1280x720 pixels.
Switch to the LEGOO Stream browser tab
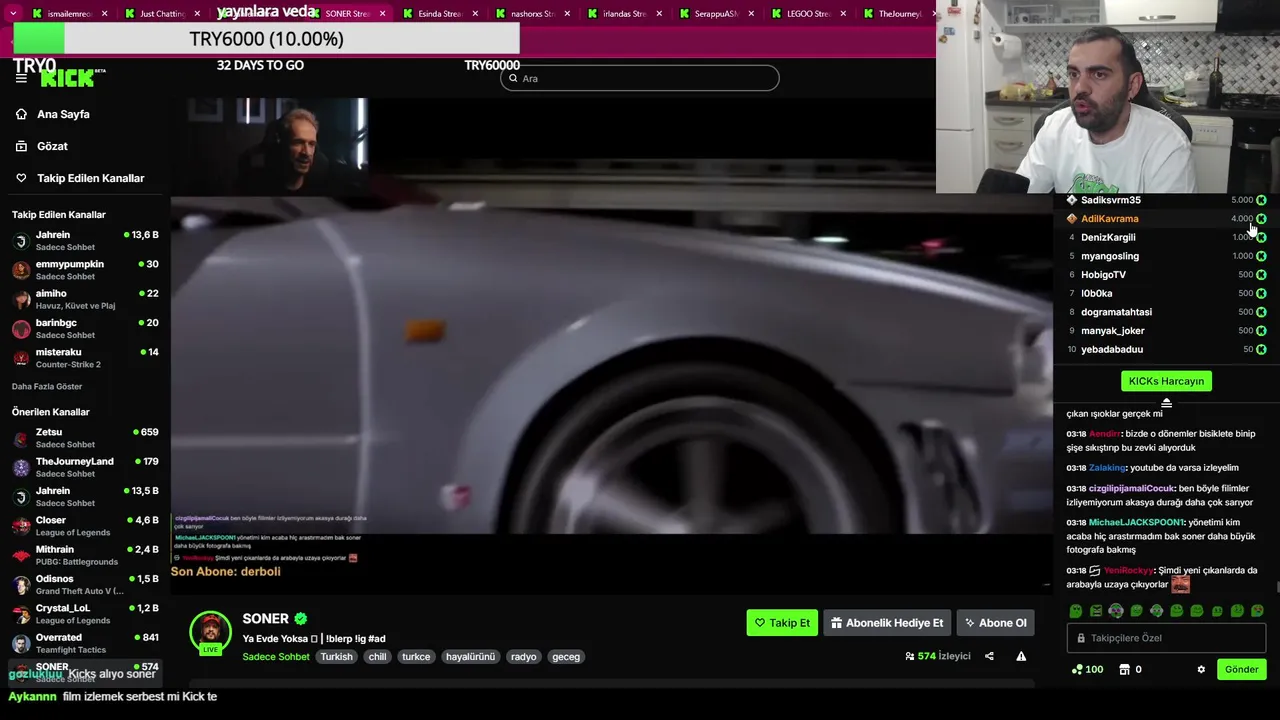[809, 14]
